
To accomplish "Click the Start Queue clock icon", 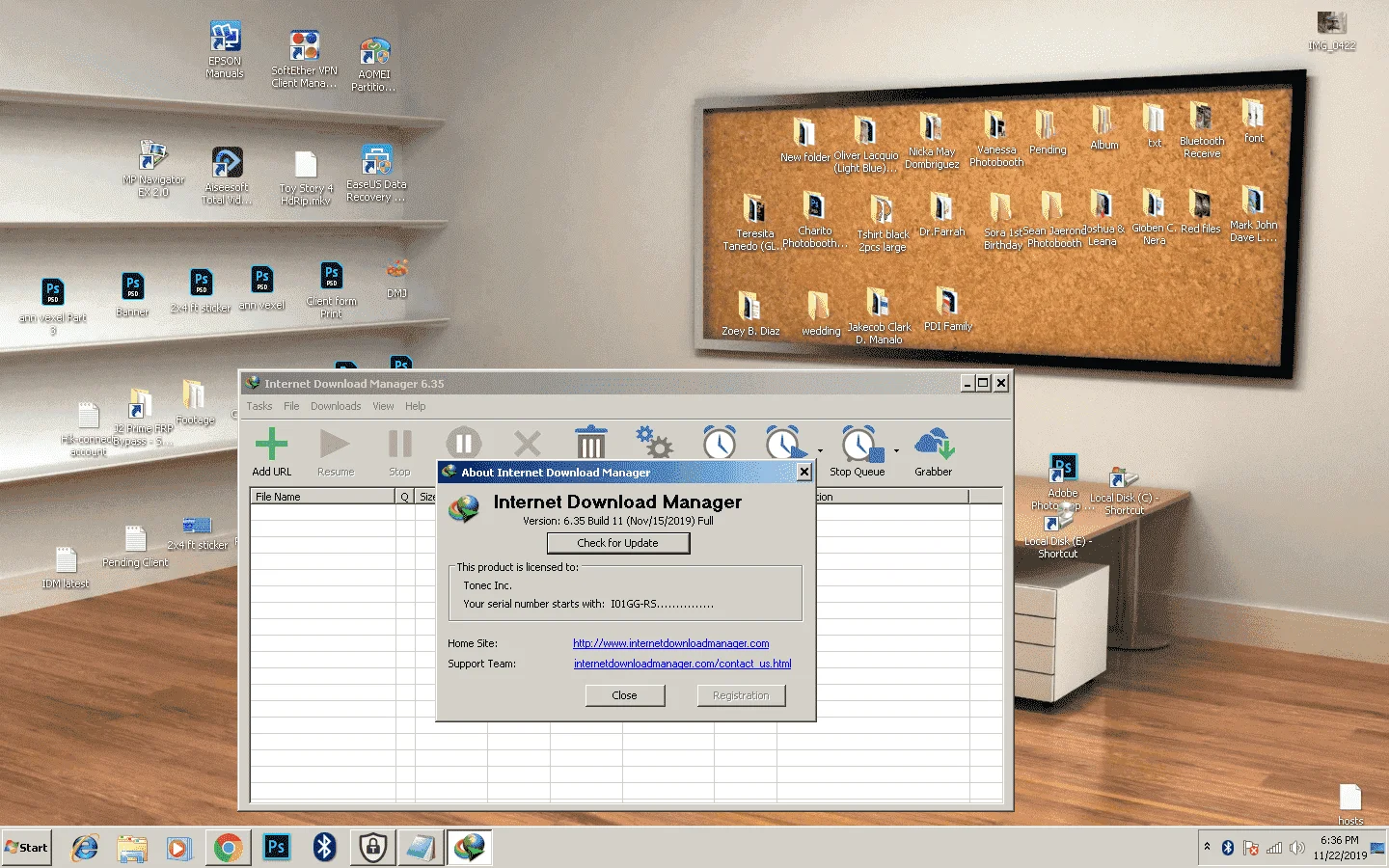I will [x=784, y=443].
